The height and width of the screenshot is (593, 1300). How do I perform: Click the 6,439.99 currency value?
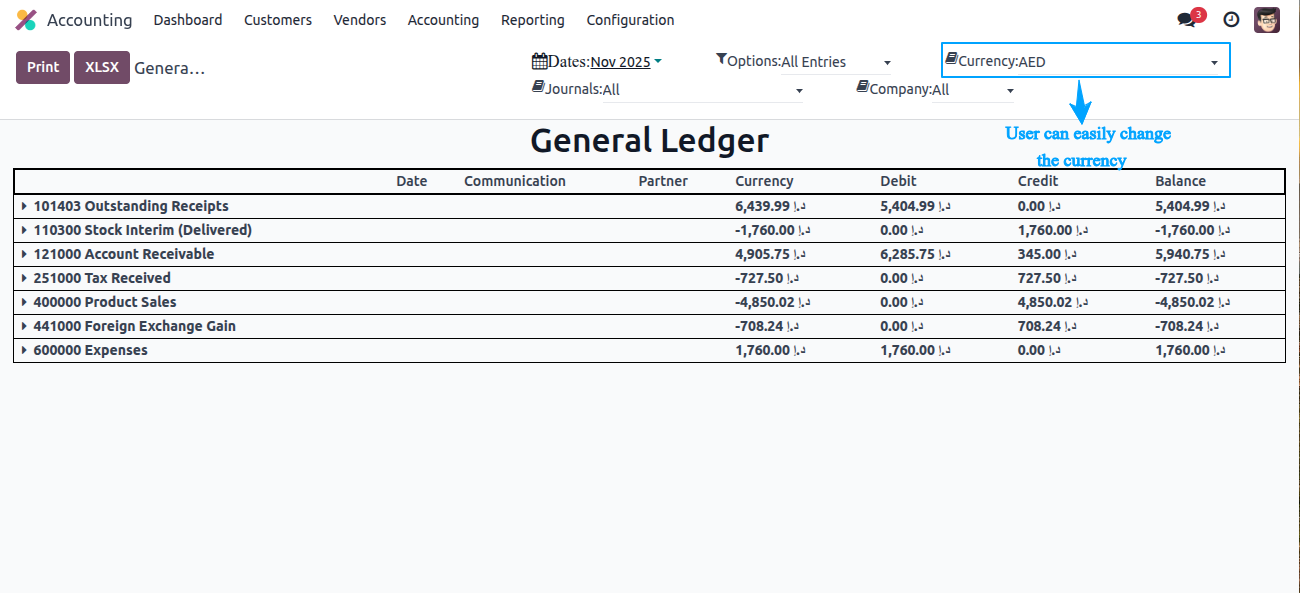coord(770,206)
